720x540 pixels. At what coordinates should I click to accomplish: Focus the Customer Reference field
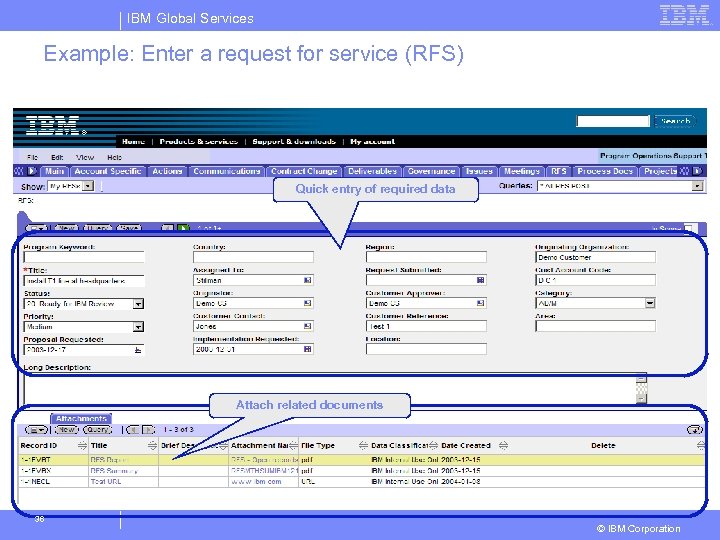tap(426, 326)
